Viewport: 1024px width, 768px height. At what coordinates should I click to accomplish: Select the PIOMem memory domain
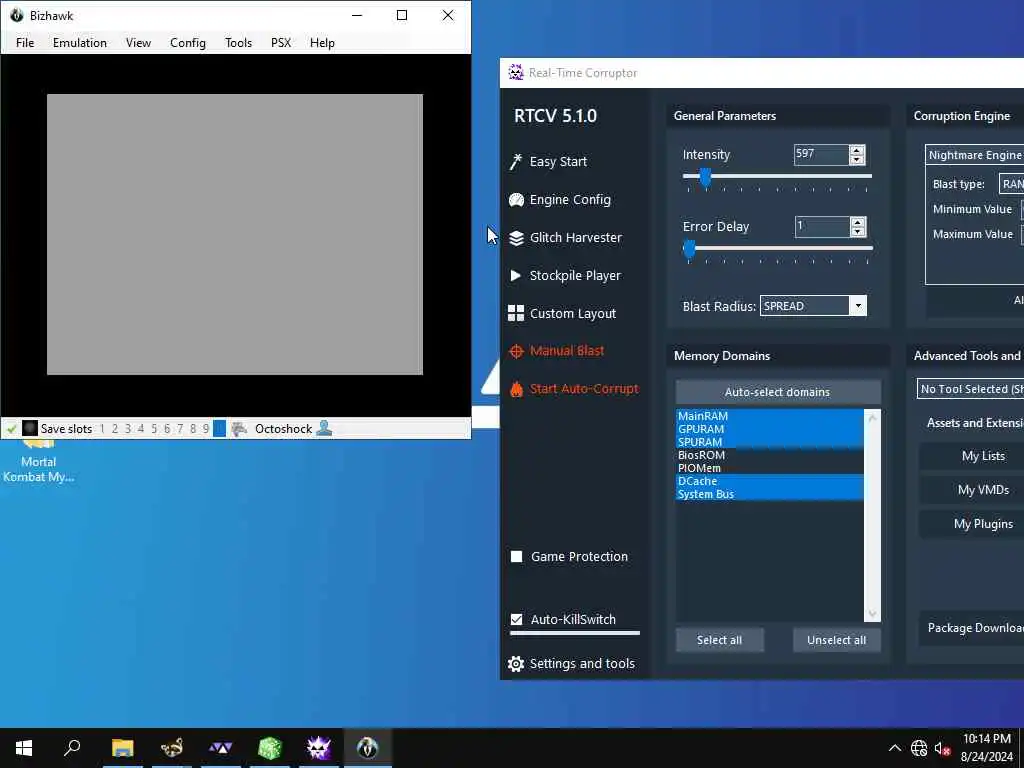pyautogui.click(x=769, y=468)
